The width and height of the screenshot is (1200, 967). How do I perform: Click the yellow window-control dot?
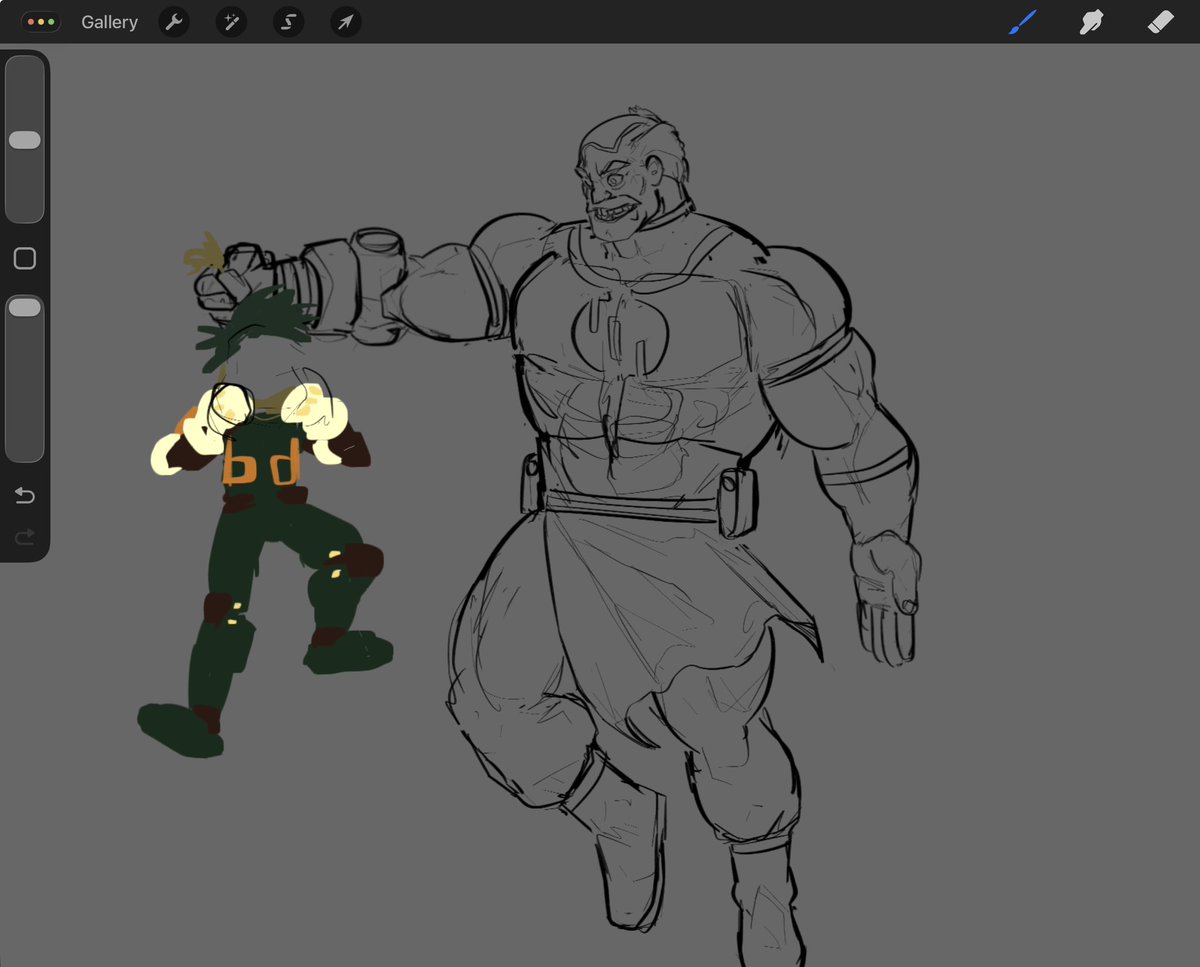[x=41, y=21]
